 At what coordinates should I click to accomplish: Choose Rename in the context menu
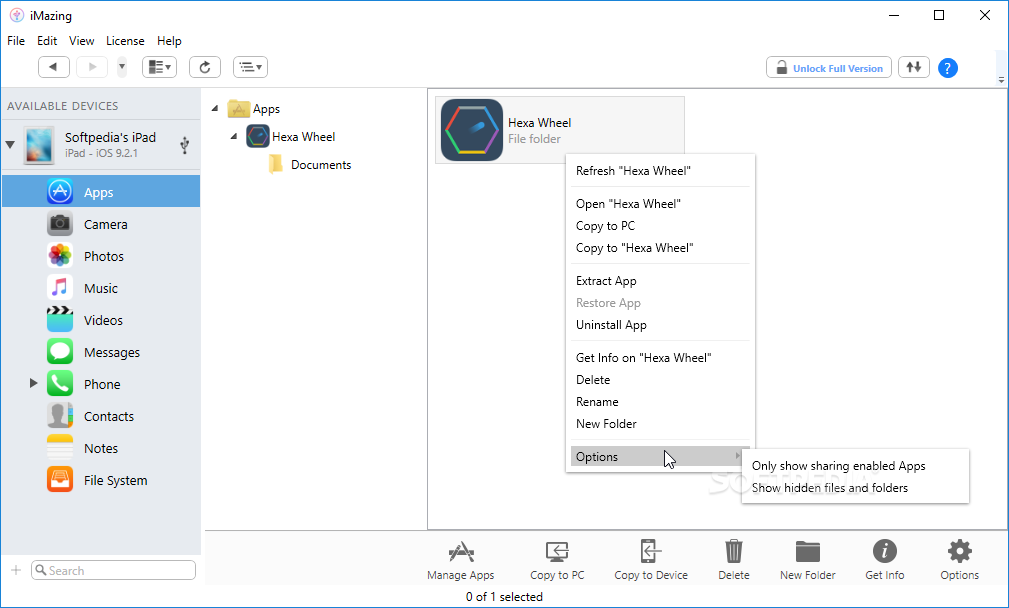[x=660, y=401]
